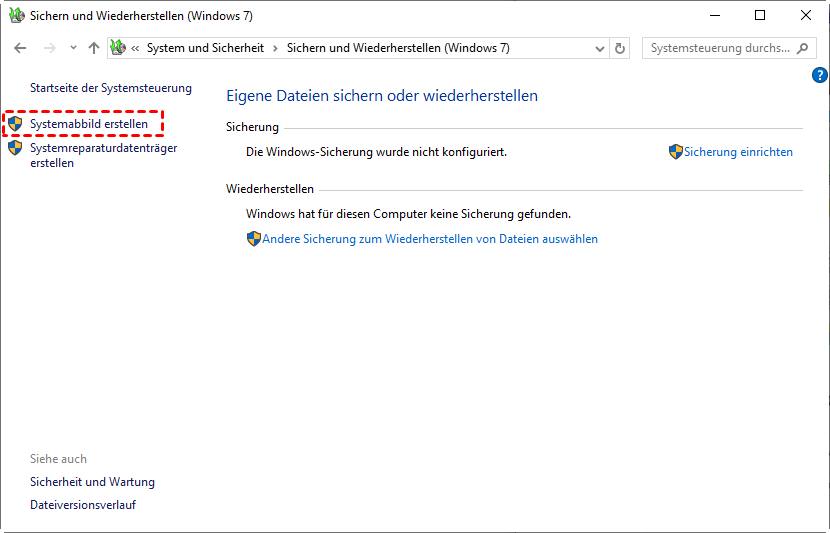Click the blue help question mark icon
The height and width of the screenshot is (533, 830).
tap(819, 75)
